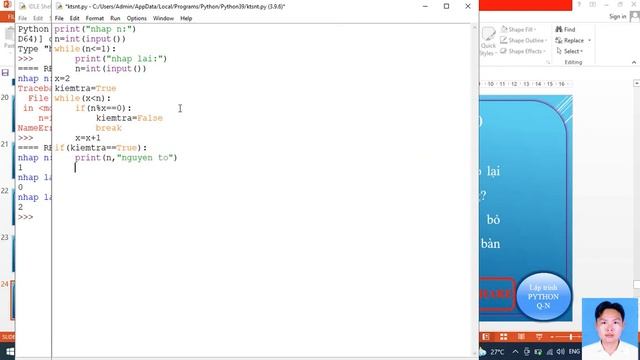Collapse the PowerPoint ribbon with the chevron
The image size is (640, 360).
634,62
